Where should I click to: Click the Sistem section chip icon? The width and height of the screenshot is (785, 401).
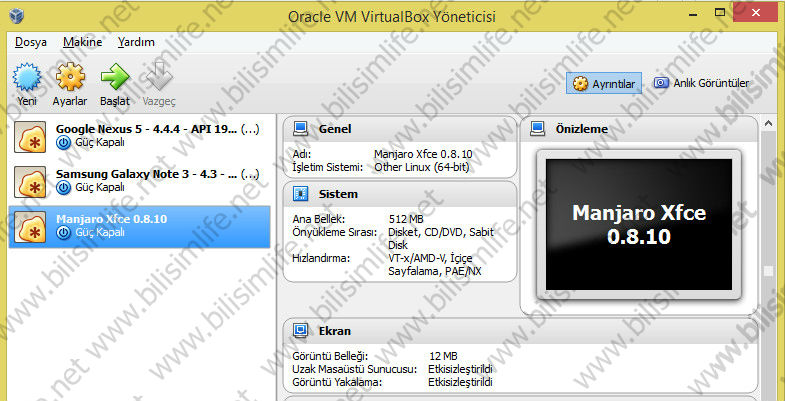click(300, 194)
